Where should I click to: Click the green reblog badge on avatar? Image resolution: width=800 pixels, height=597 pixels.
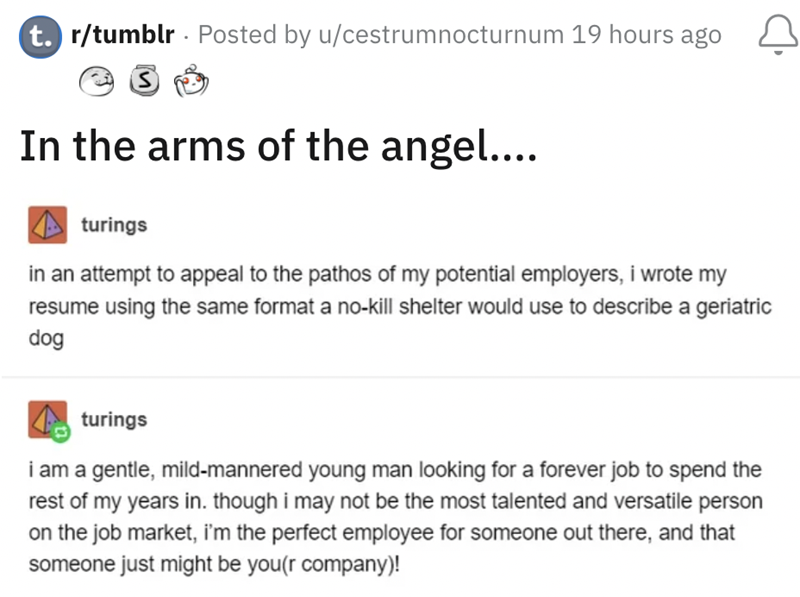coord(59,432)
